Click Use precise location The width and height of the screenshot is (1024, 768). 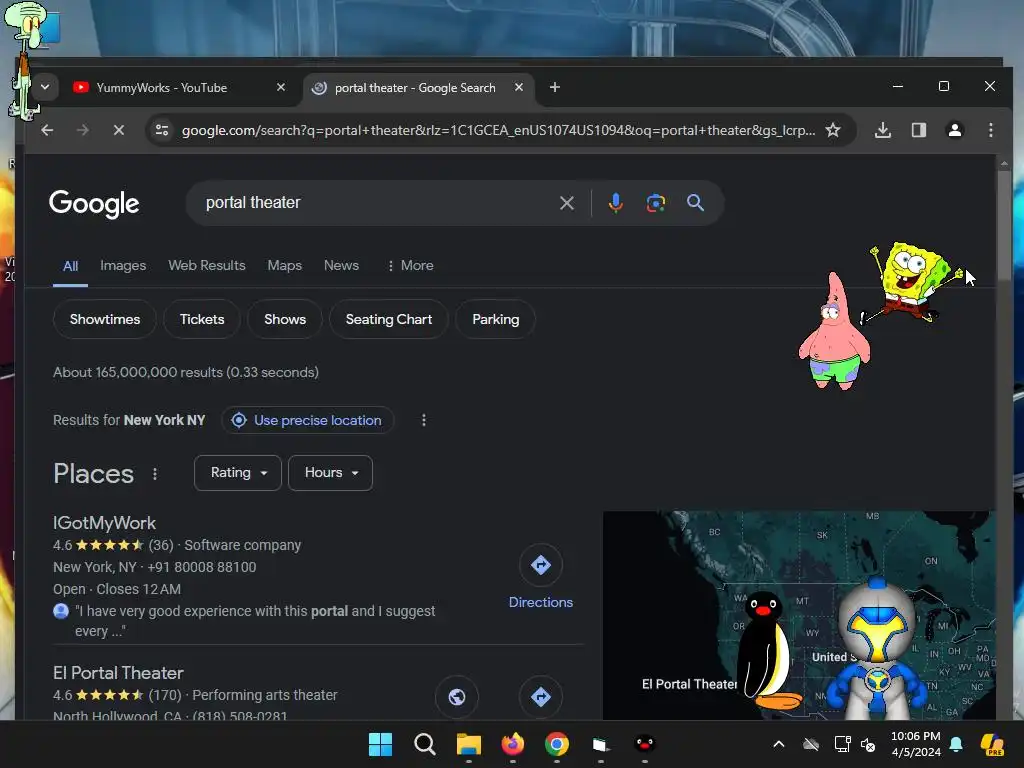coord(308,420)
